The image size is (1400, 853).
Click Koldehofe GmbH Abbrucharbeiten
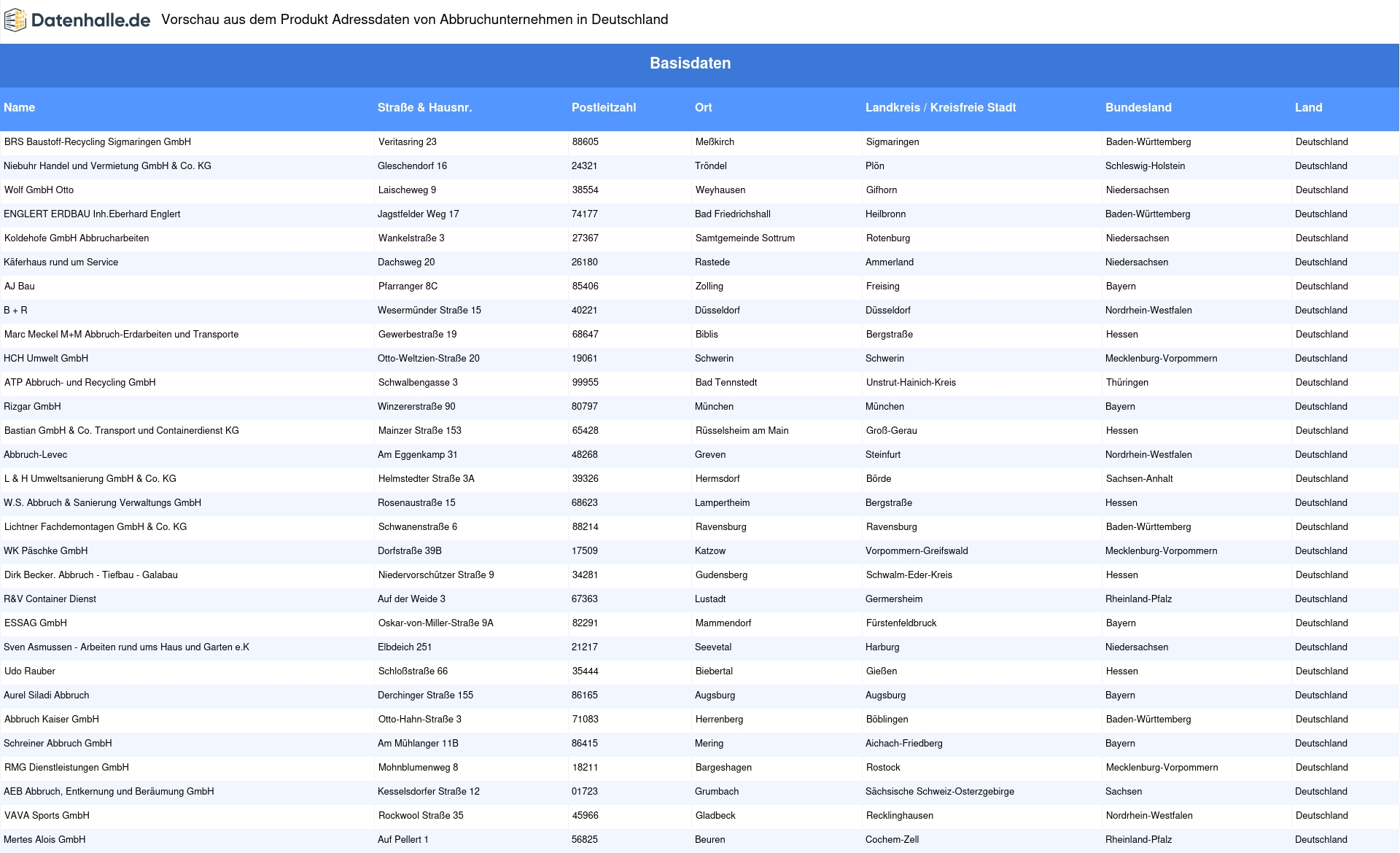pos(77,238)
